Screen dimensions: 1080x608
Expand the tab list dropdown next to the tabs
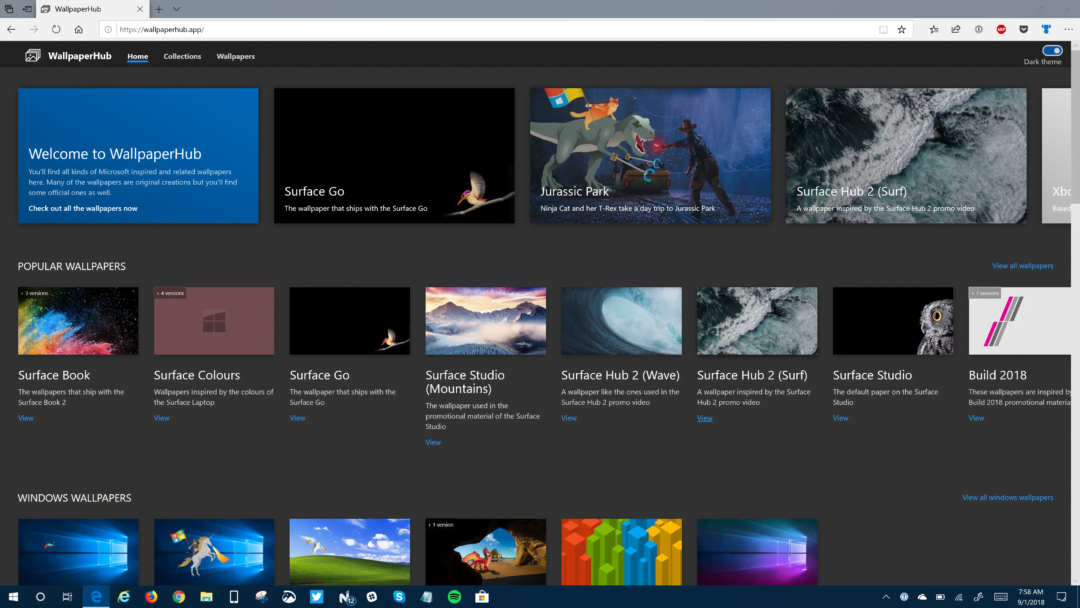click(176, 9)
